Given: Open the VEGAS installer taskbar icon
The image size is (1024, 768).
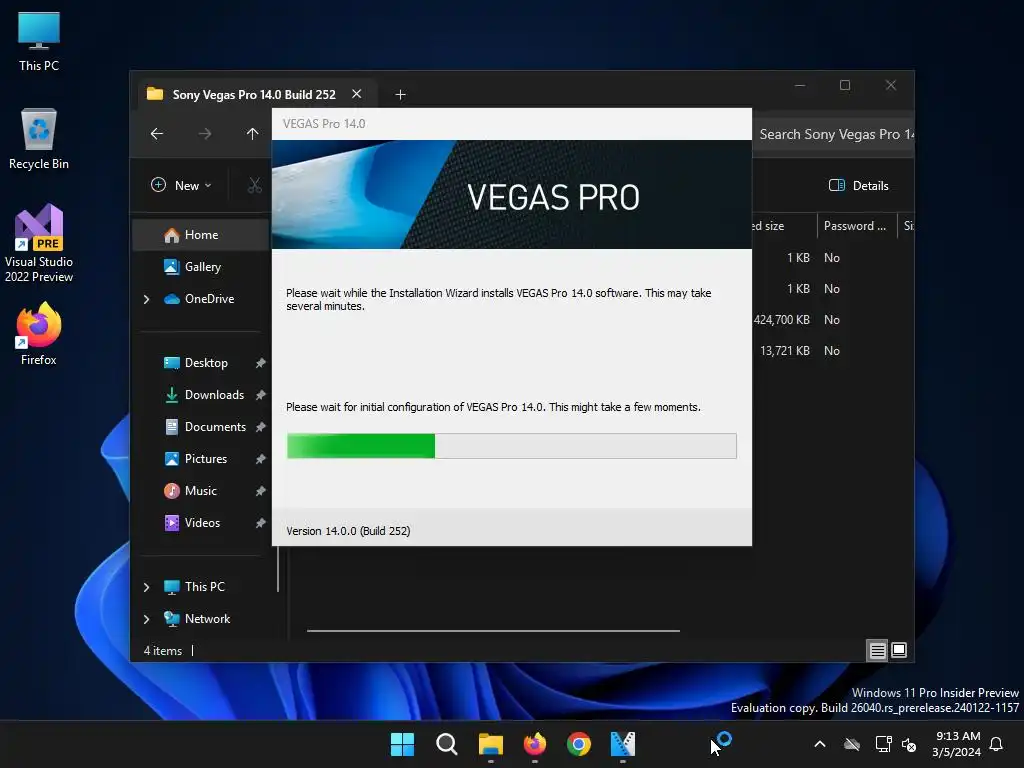Looking at the screenshot, I should point(622,744).
